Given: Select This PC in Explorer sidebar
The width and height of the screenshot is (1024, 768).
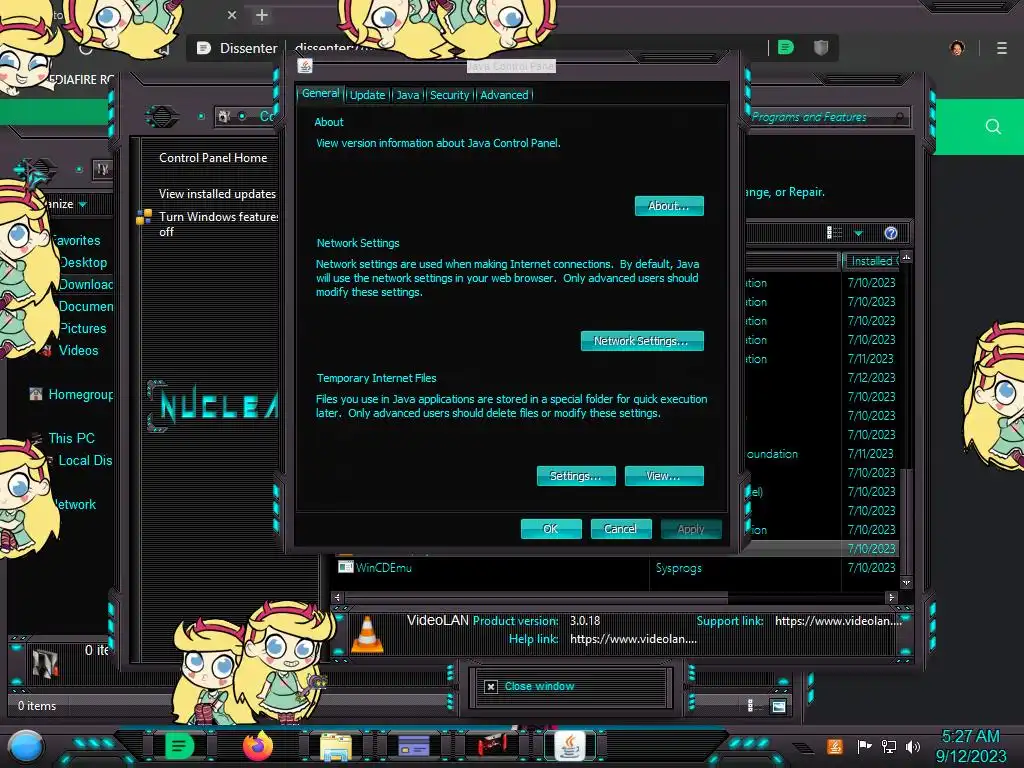Looking at the screenshot, I should coord(71,438).
